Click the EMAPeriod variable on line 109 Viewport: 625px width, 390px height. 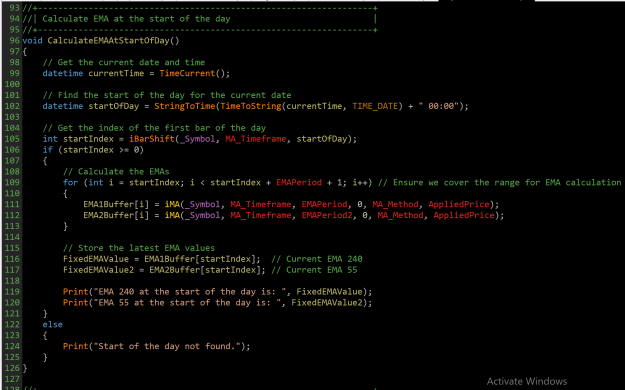[x=299, y=183]
